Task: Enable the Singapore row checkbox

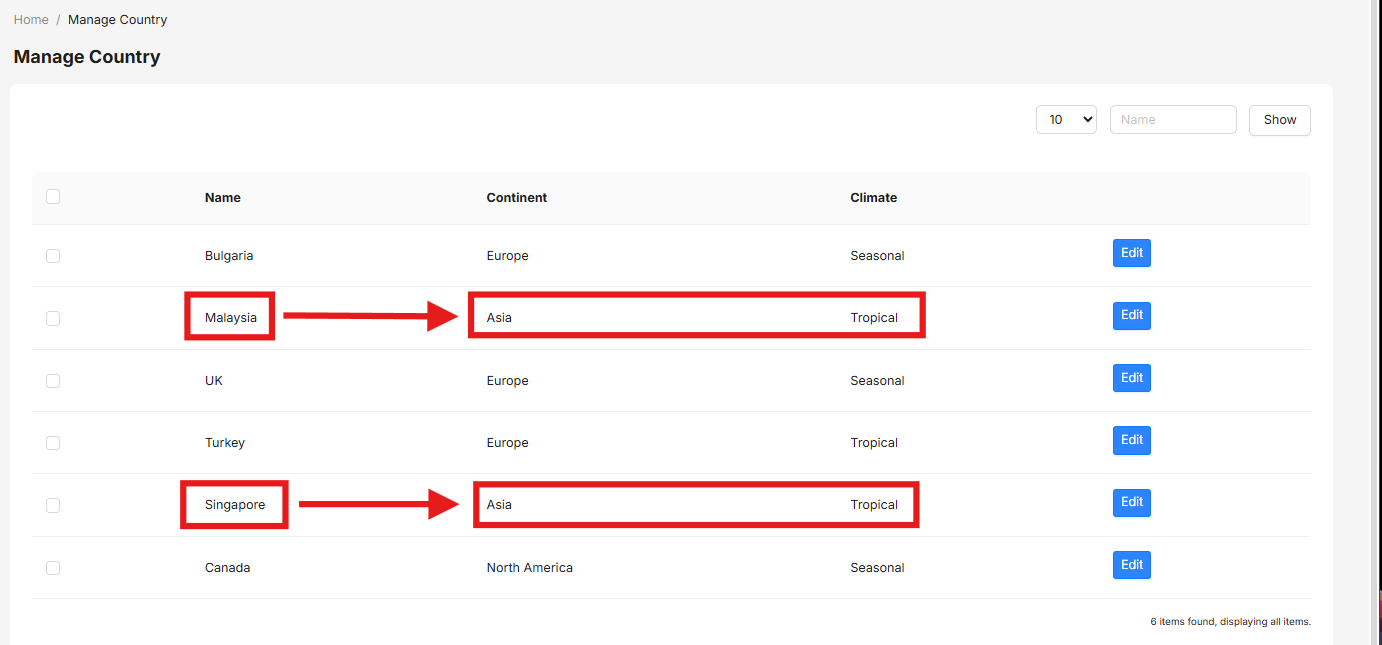Action: click(x=53, y=506)
